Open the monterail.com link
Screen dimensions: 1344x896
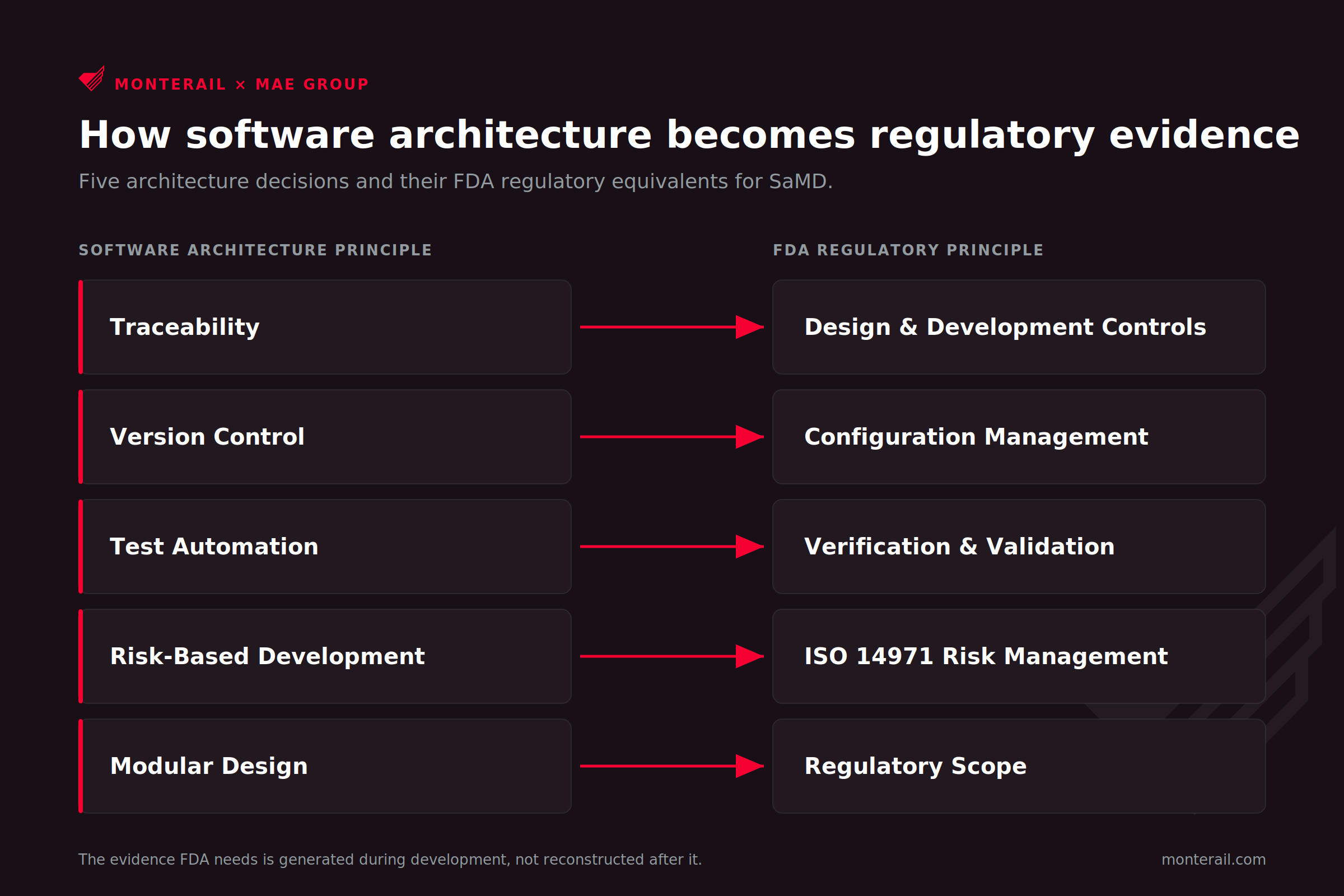click(1213, 860)
